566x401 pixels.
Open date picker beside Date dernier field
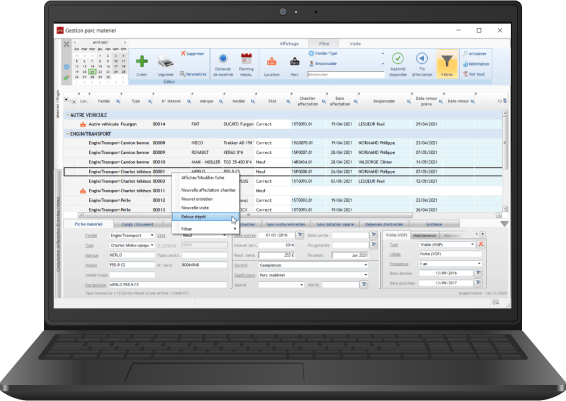coord(478,273)
